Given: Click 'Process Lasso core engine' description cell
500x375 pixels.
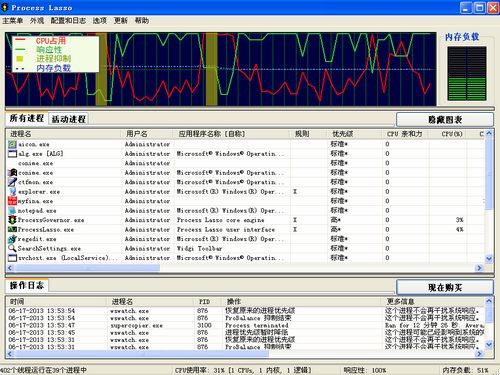Looking at the screenshot, I should (x=220, y=220).
